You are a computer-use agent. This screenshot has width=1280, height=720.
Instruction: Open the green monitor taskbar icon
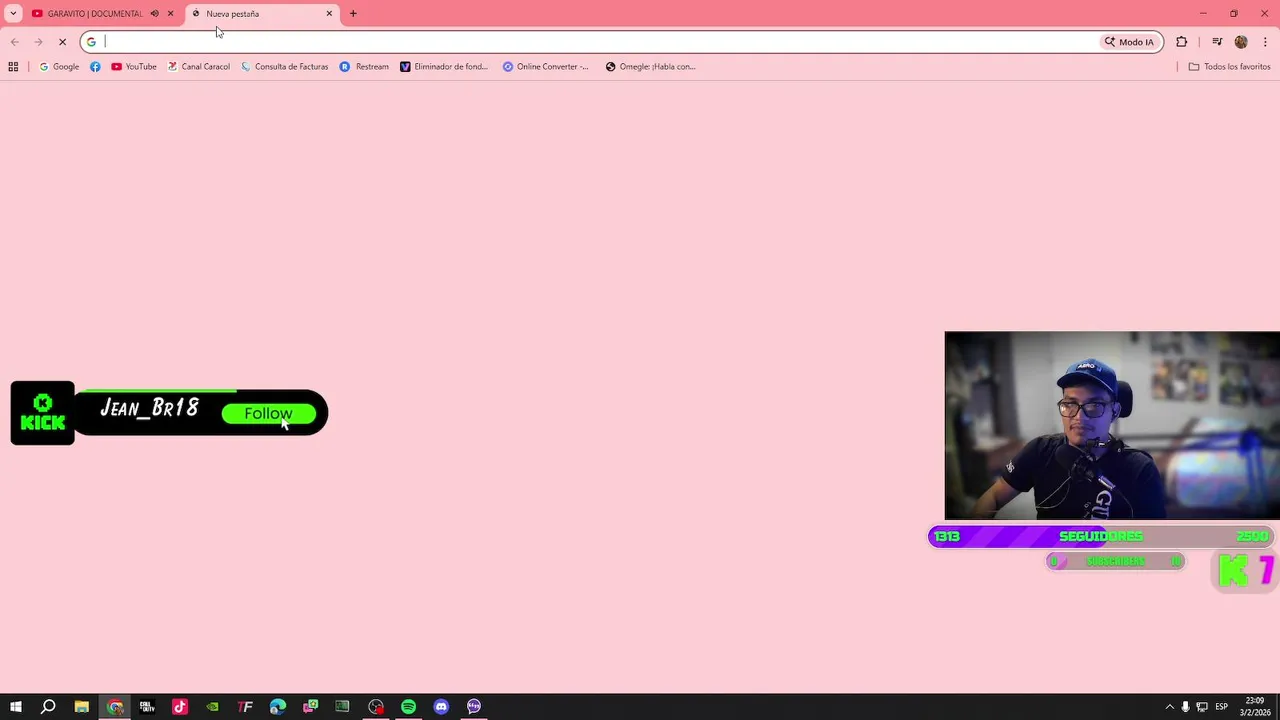point(343,707)
